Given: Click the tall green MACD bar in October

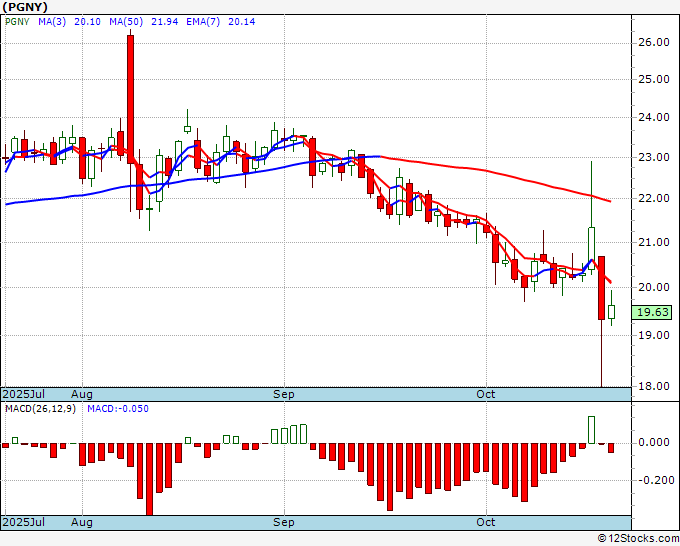Looking at the screenshot, I should 591,430.
